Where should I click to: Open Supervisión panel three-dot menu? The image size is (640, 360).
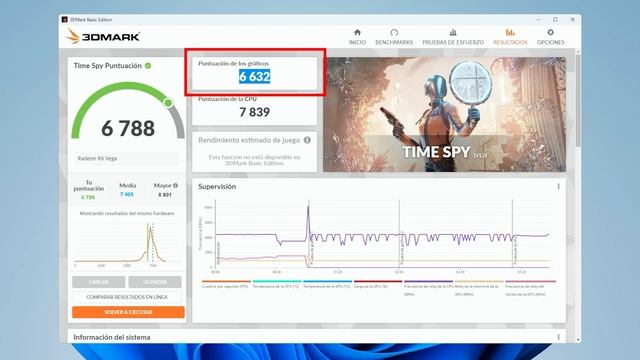click(558, 186)
